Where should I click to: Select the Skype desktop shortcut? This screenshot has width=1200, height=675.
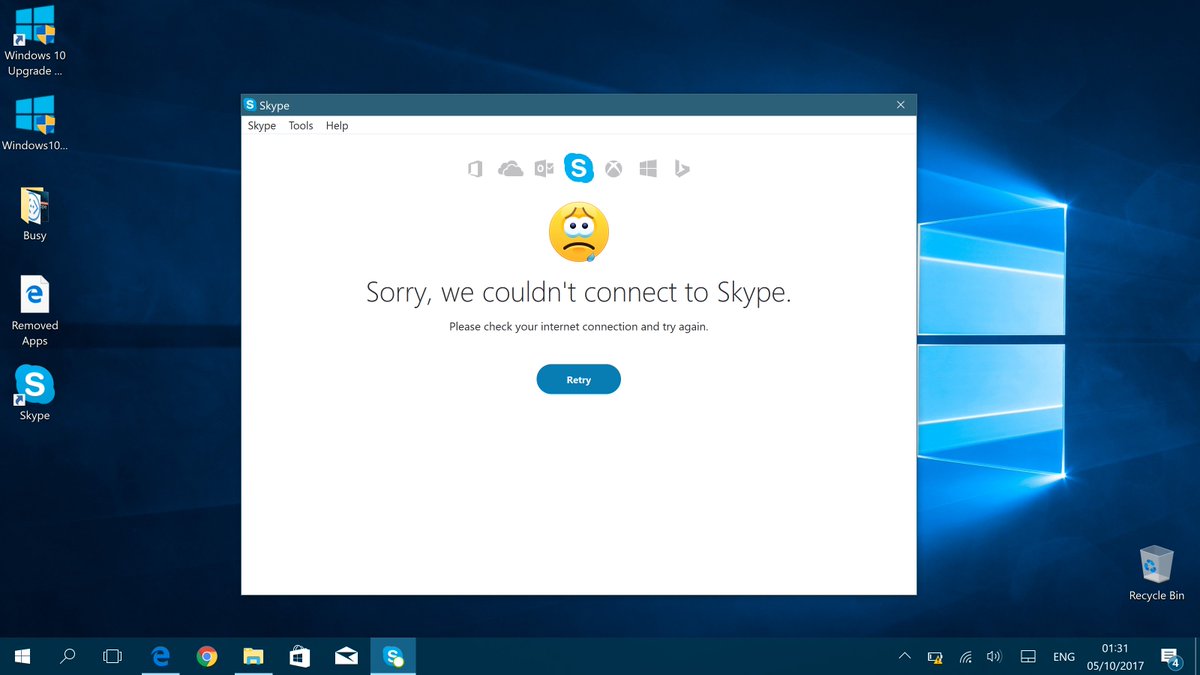[x=34, y=393]
